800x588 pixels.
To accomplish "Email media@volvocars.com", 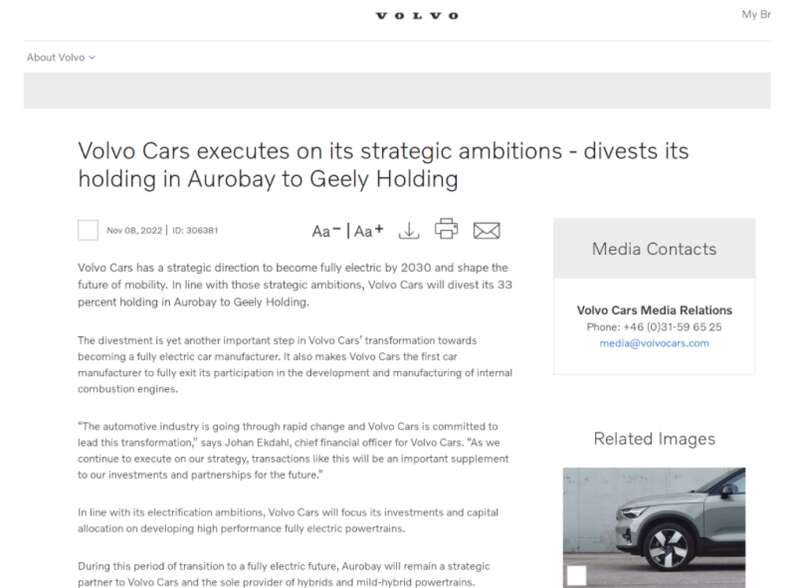I will [x=654, y=343].
